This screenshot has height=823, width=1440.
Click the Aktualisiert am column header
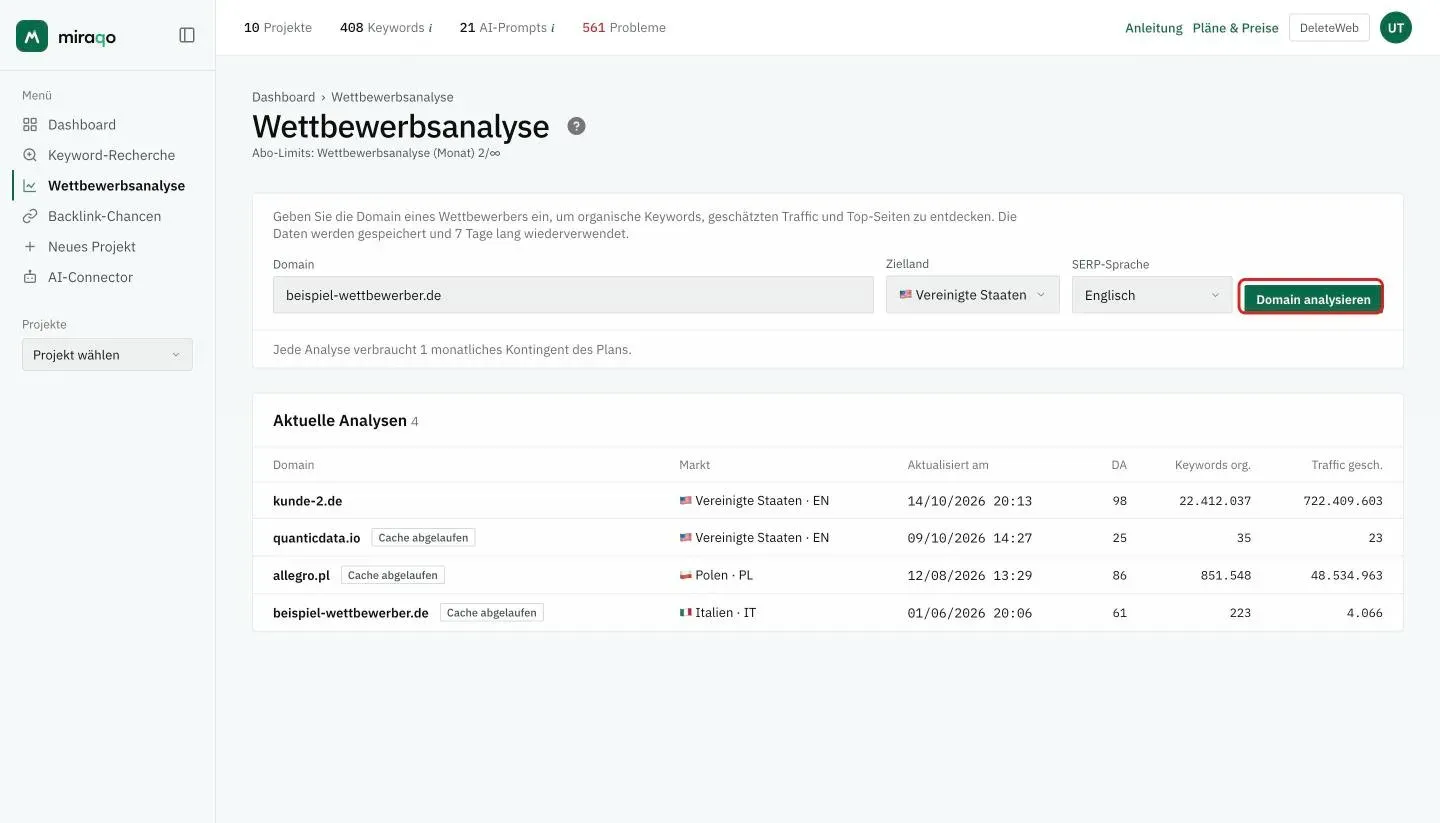point(948,465)
